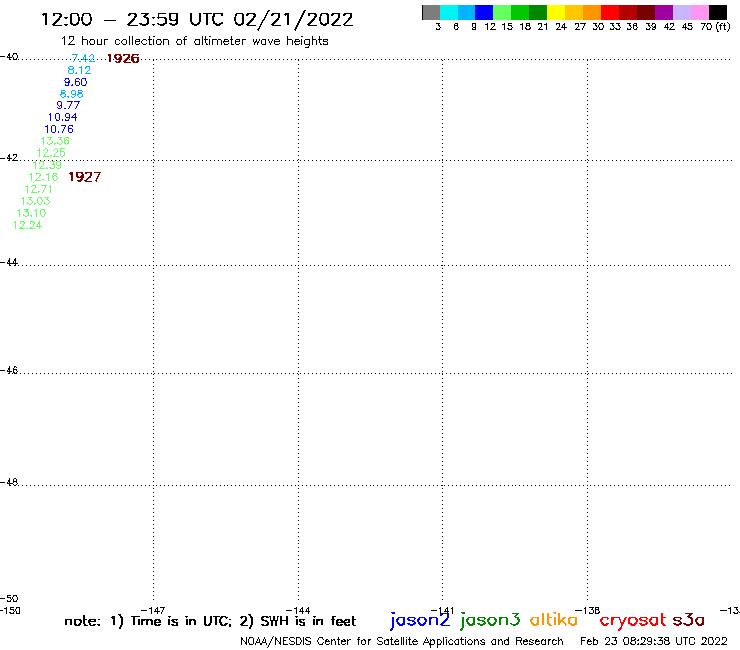The height and width of the screenshot is (650, 740).
Task: Select the green jason3 satellite label
Action: (x=490, y=620)
